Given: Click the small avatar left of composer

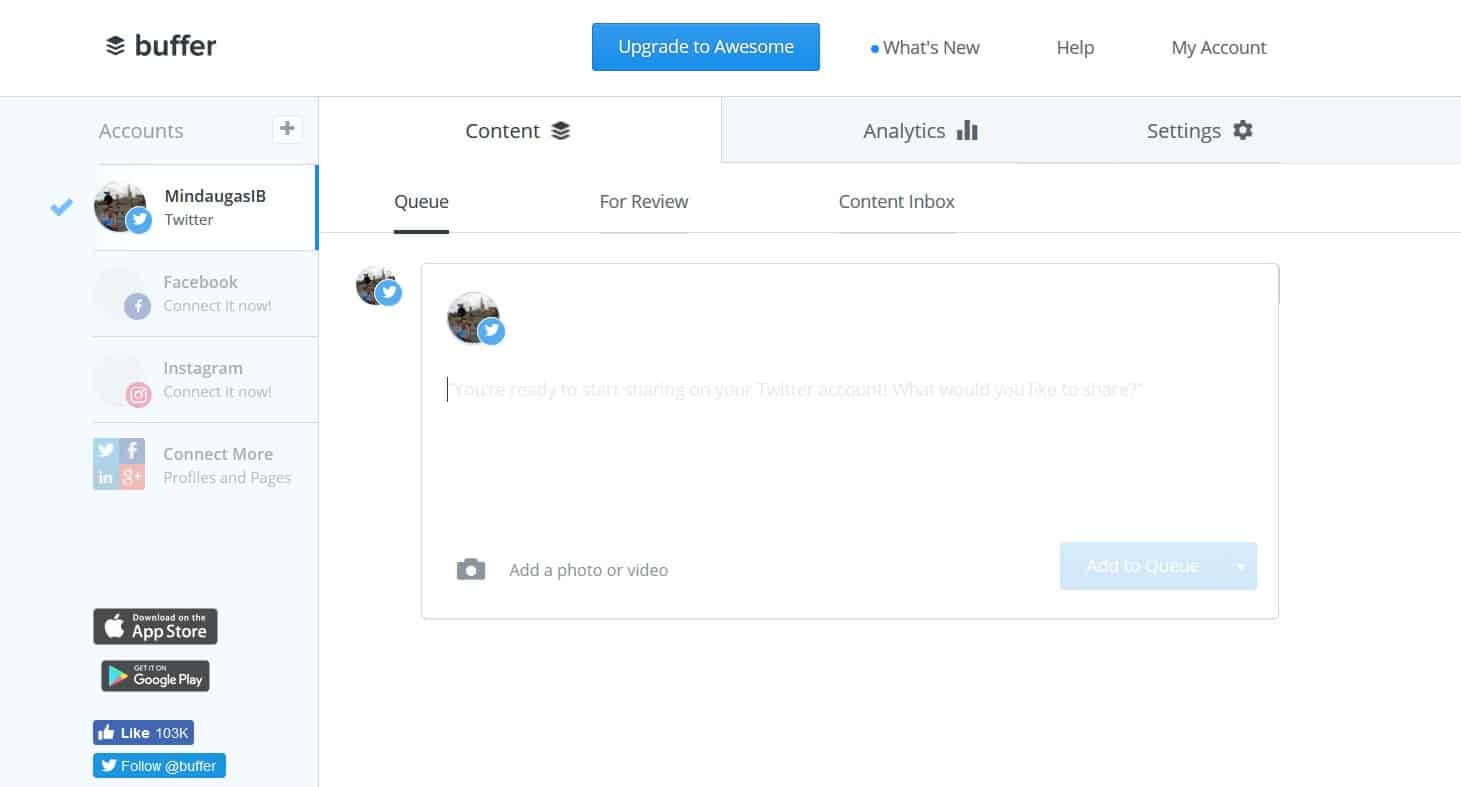Looking at the screenshot, I should [378, 286].
